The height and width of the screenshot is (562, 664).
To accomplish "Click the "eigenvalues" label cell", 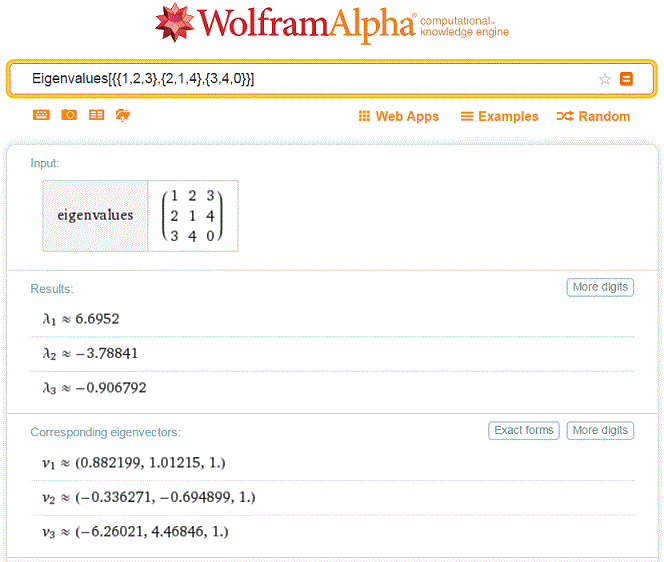I will tap(95, 216).
